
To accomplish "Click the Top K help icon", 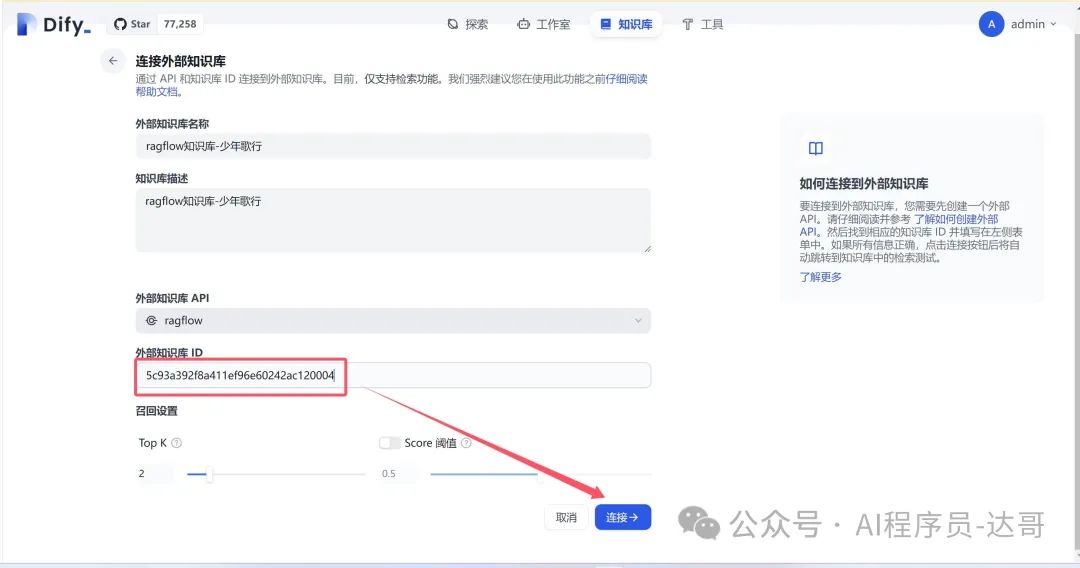I will point(176,443).
